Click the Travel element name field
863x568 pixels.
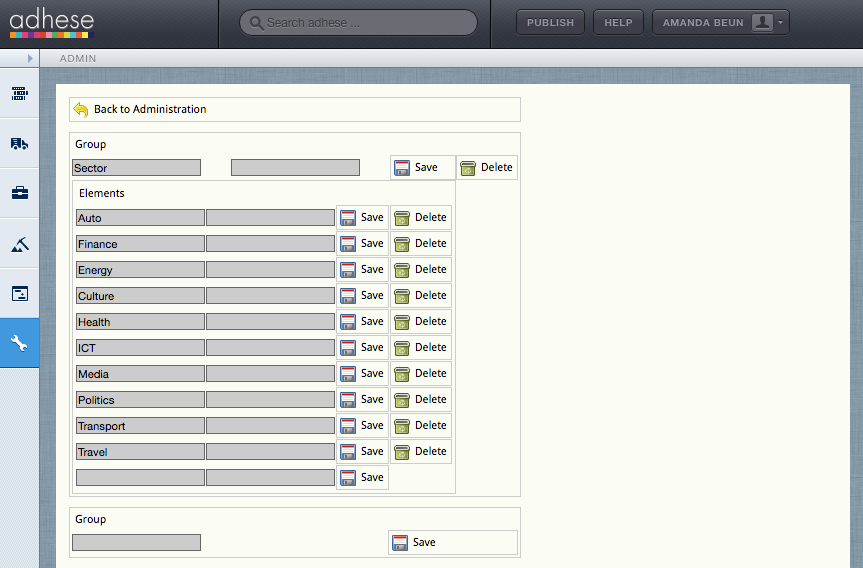tap(140, 452)
